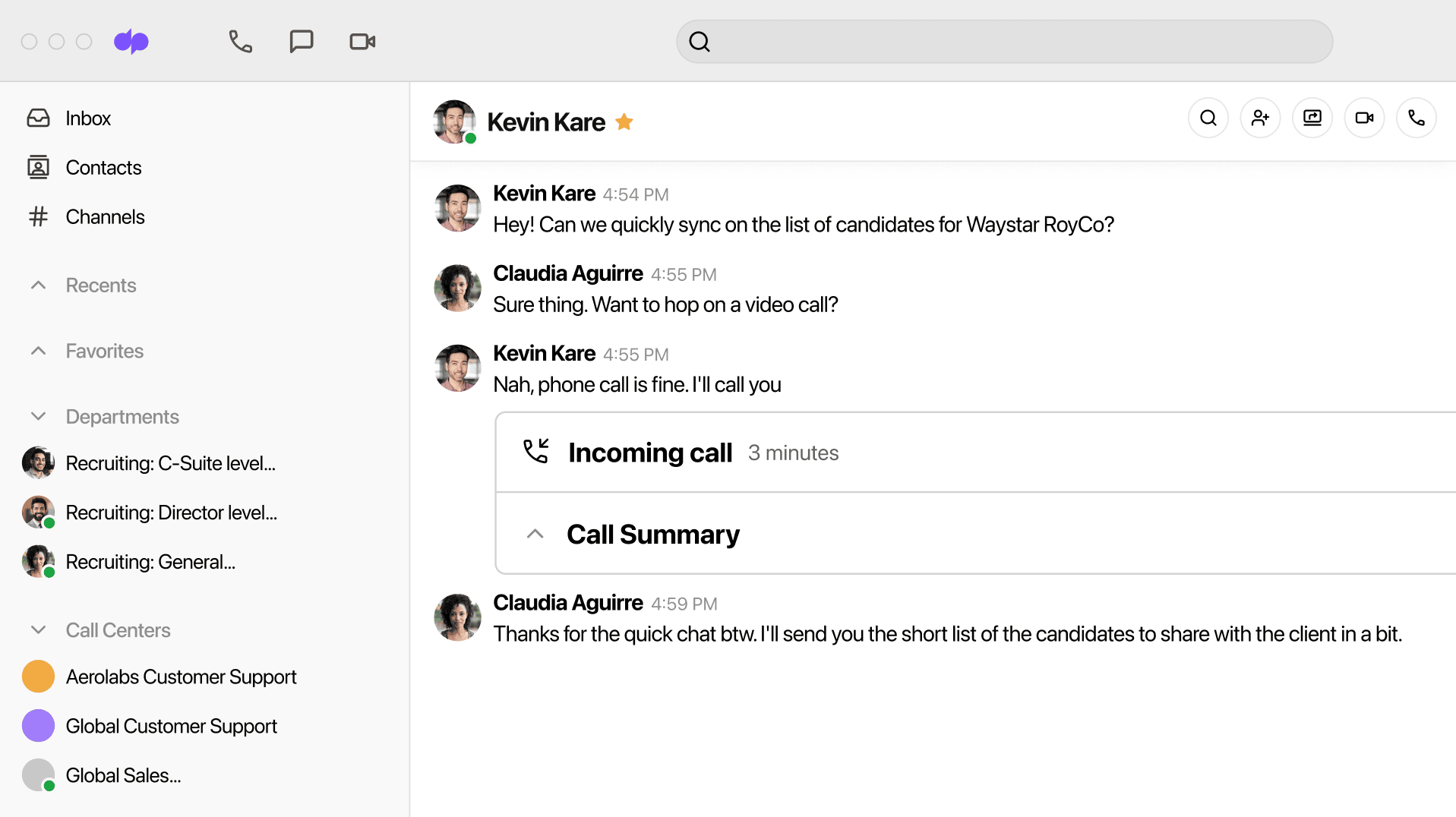Open the Inbox from the sidebar
Viewport: 1456px width, 817px height.
click(x=88, y=118)
